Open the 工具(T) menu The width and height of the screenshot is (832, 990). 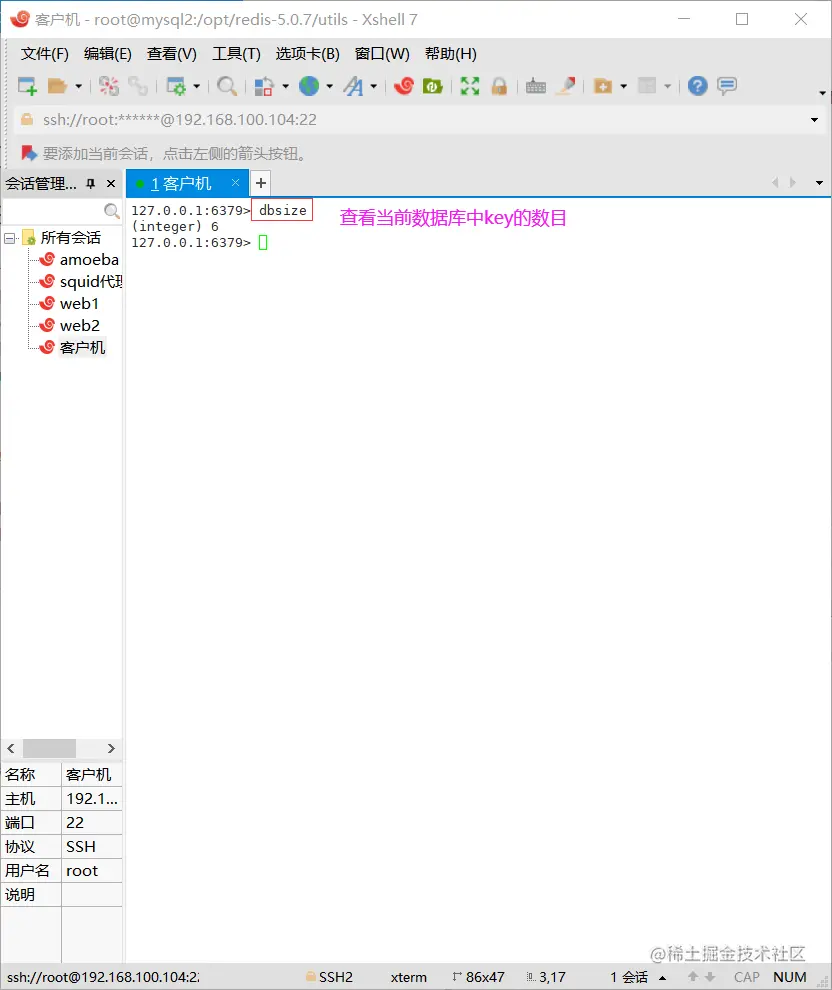coord(236,54)
